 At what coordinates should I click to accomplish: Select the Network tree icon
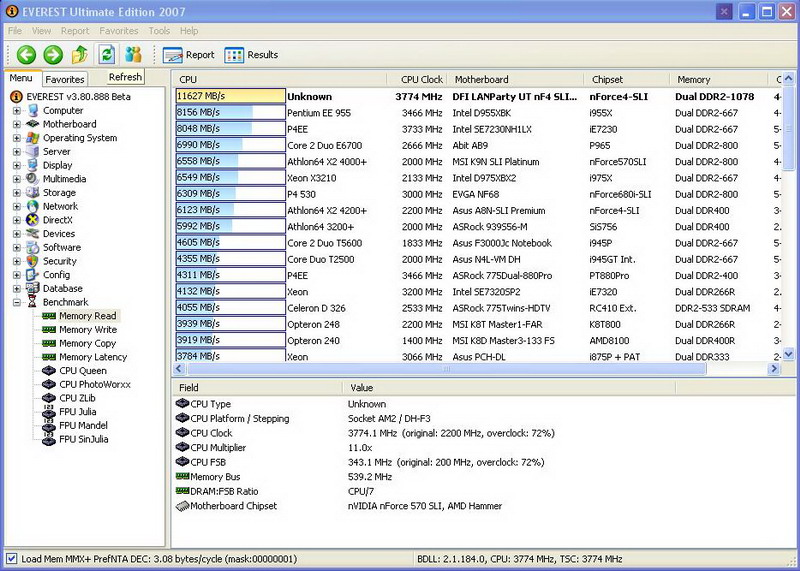point(33,206)
